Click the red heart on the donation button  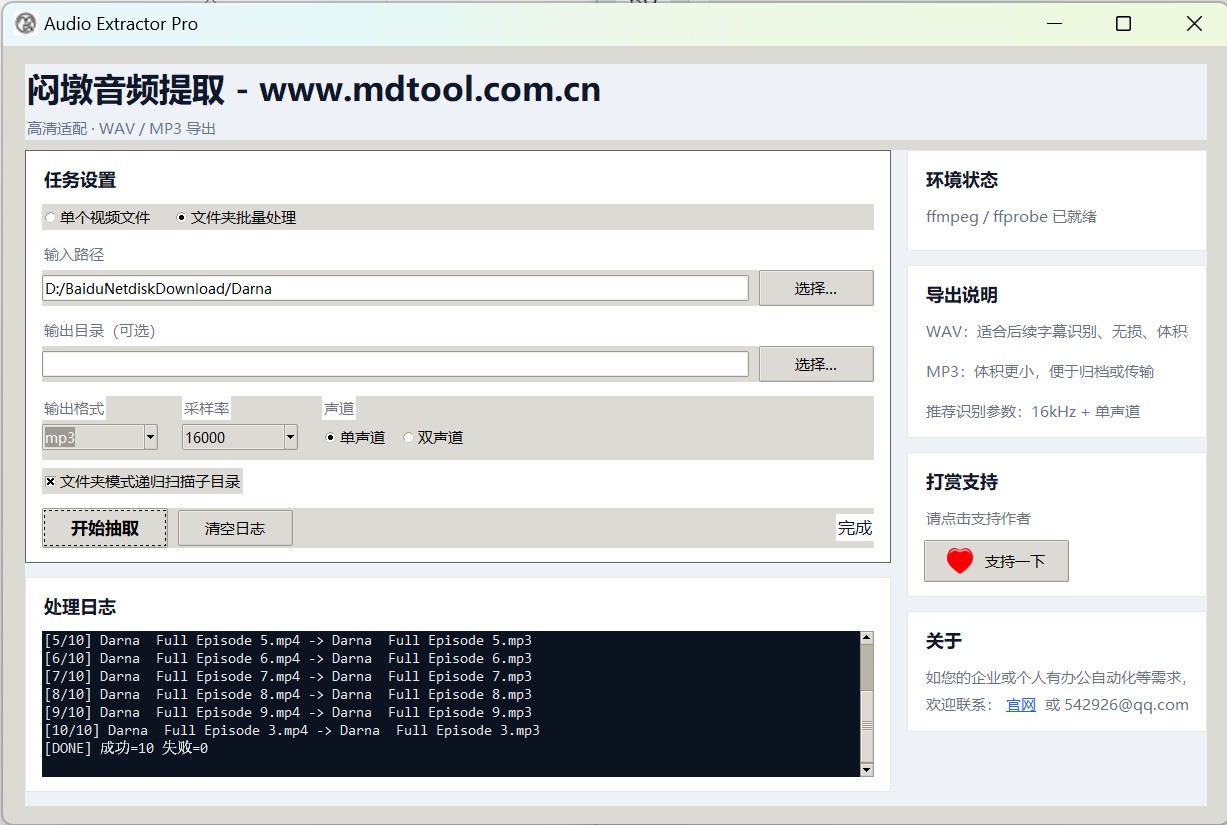click(x=958, y=560)
